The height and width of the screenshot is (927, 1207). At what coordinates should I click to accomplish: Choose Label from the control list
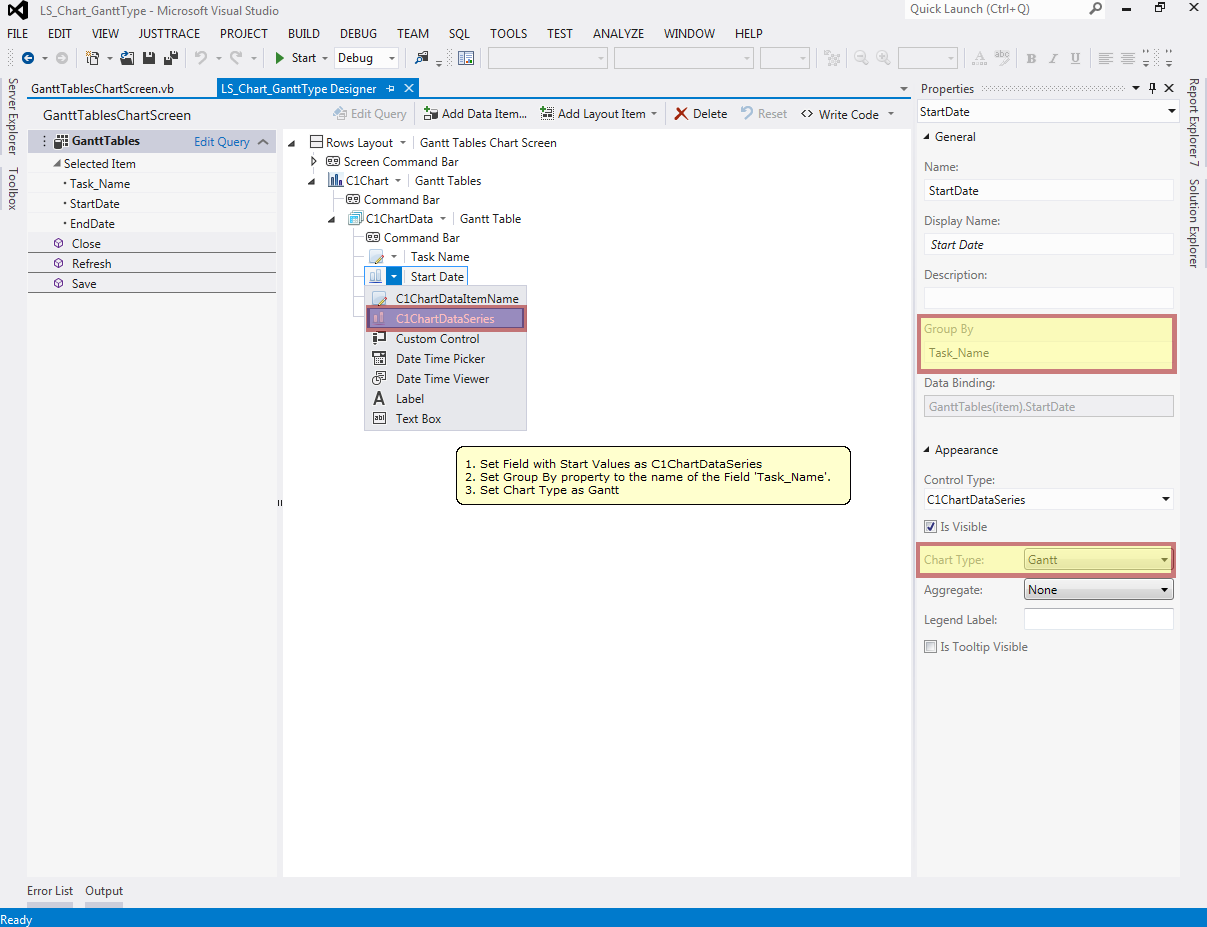(x=445, y=399)
